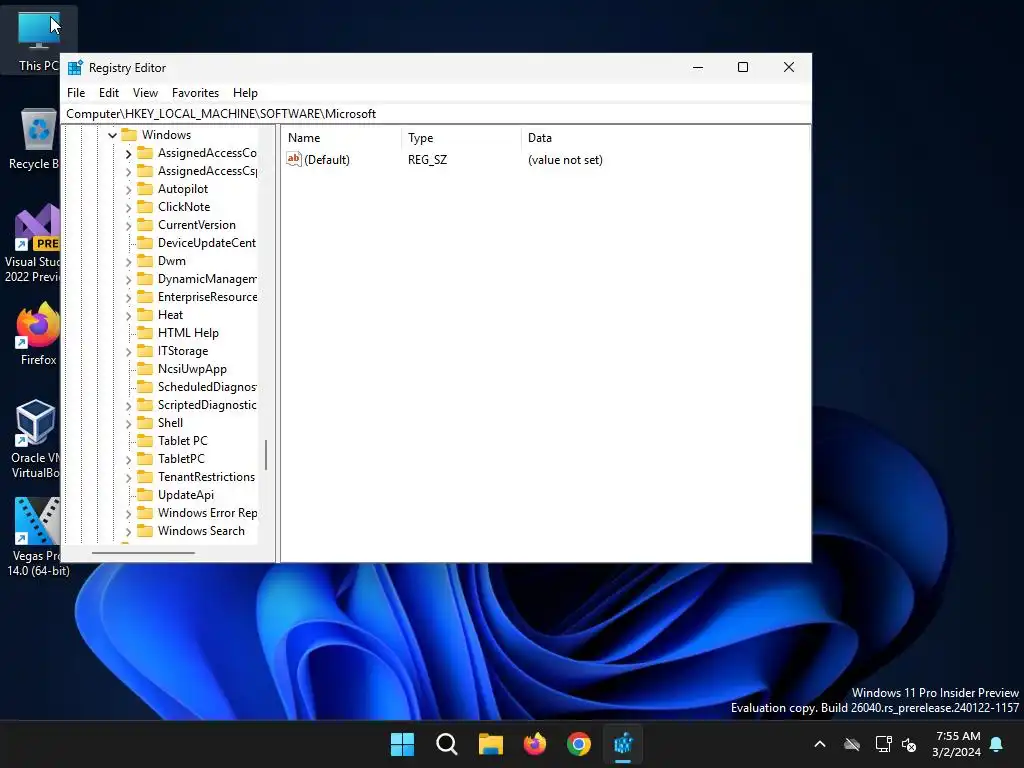Expand the TabletPC key chevron
Viewport: 1024px width, 768px height.
click(x=128, y=459)
